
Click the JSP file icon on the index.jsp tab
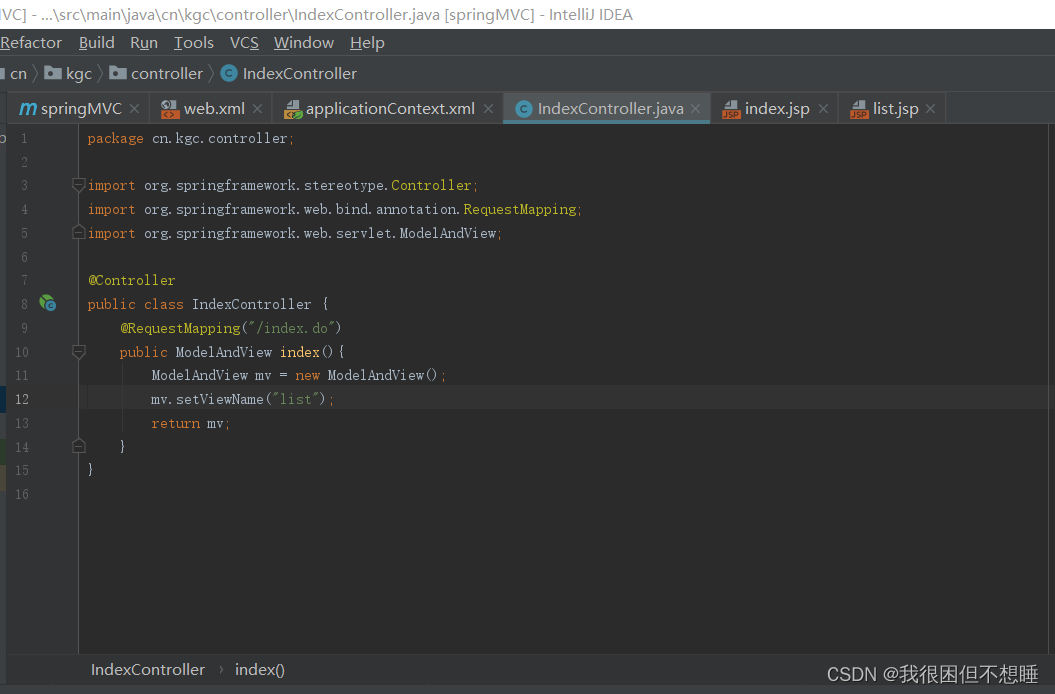[x=731, y=108]
